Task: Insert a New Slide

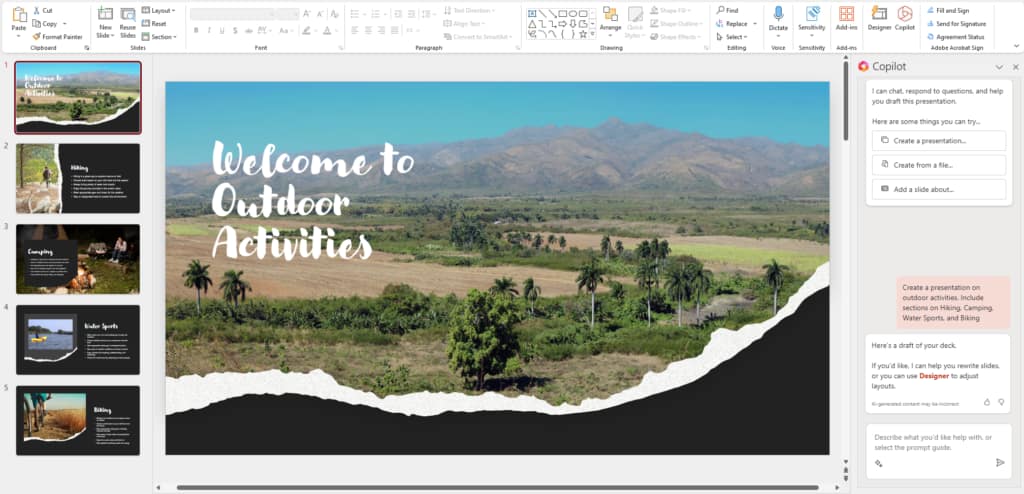Action: tap(104, 23)
